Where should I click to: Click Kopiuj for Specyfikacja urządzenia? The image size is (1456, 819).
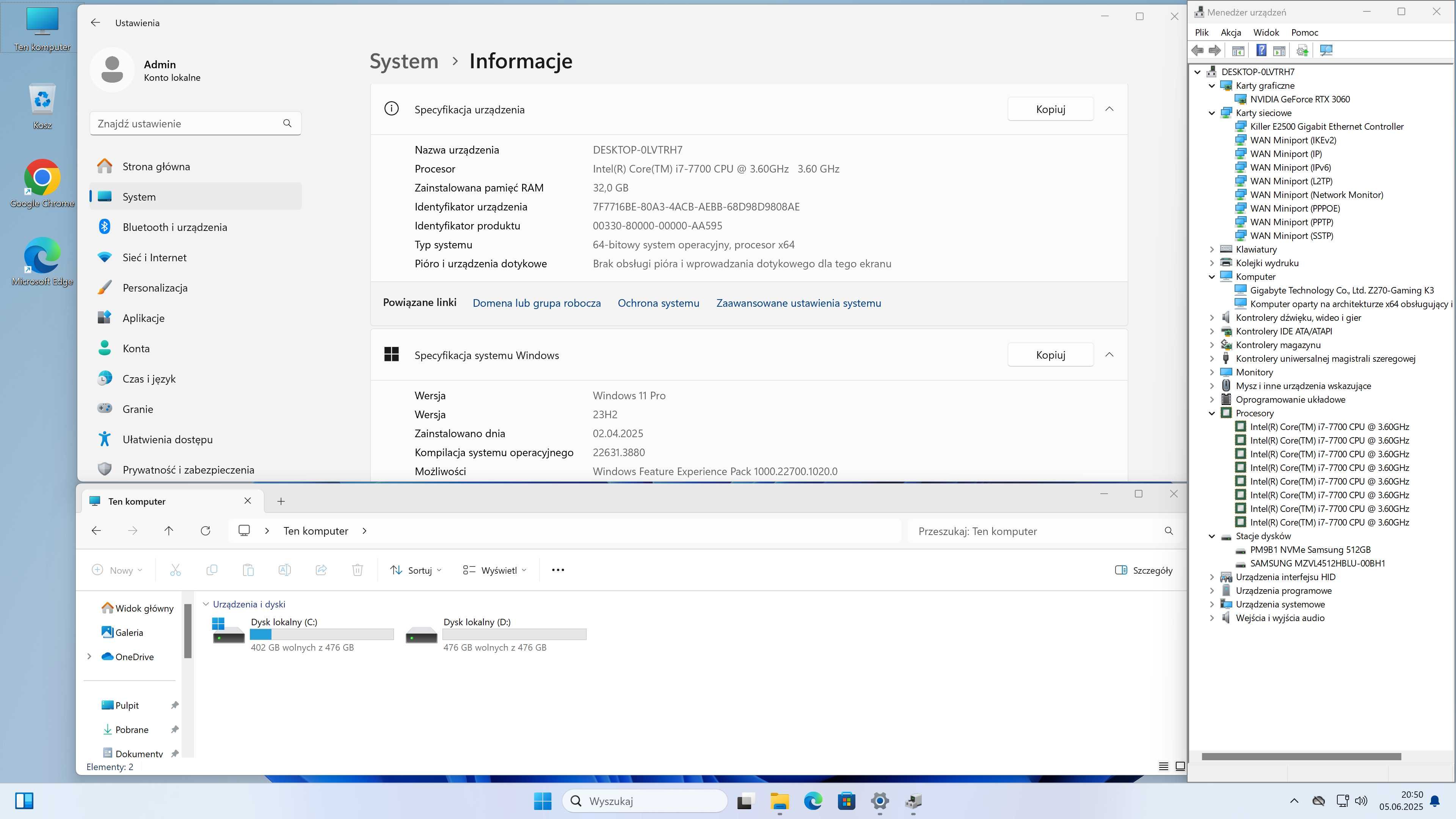[x=1051, y=109]
